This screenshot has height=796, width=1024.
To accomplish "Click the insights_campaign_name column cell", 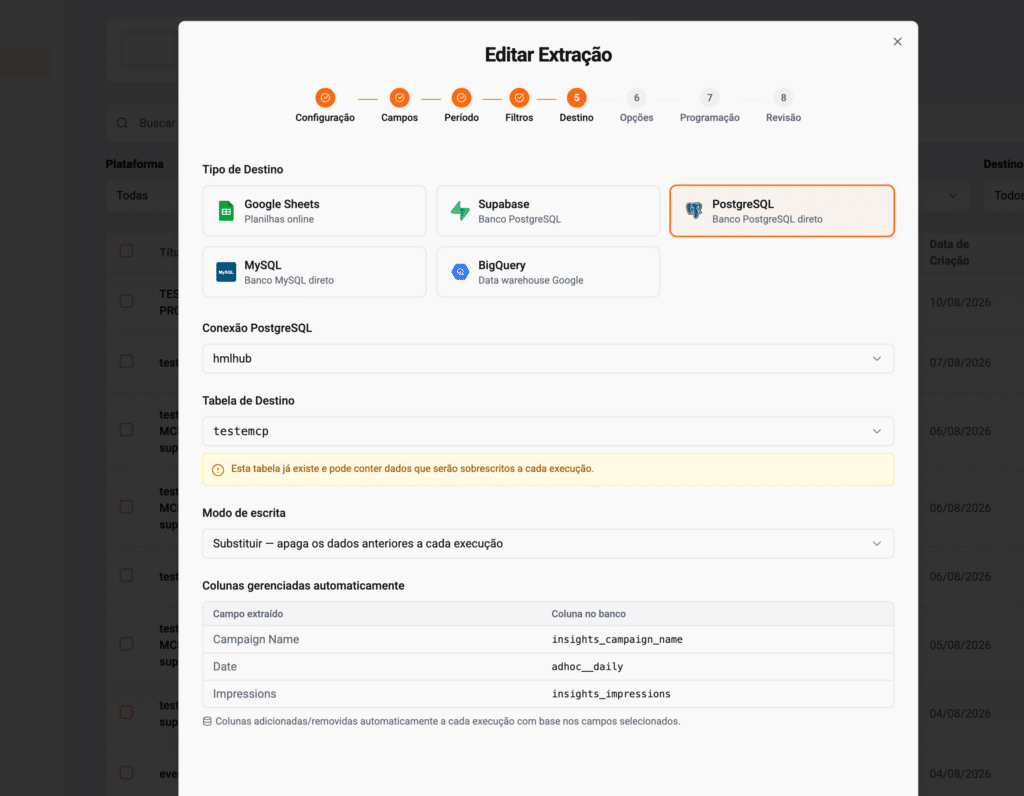I will [616, 639].
